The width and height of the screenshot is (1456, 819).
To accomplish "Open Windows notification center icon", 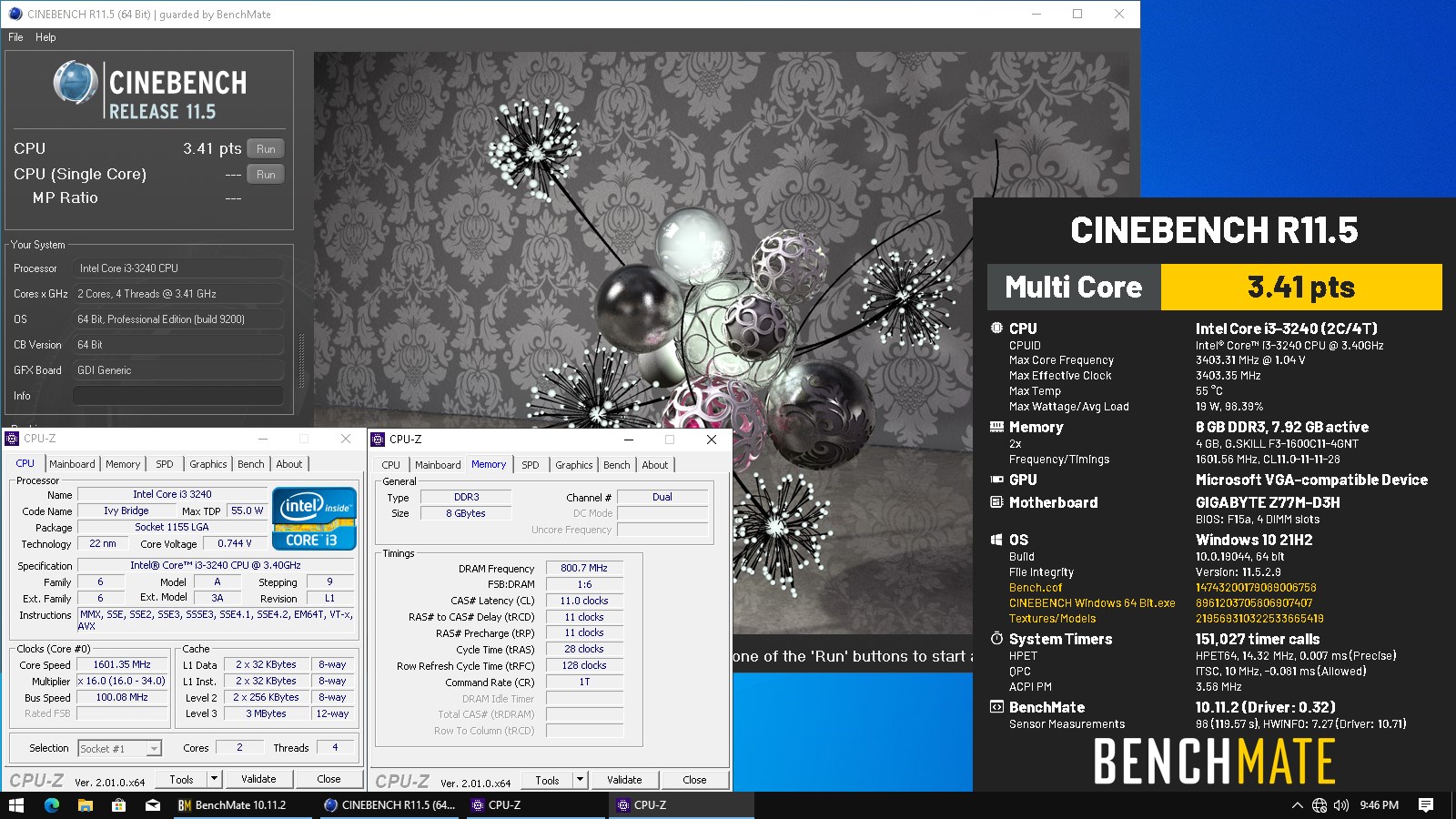I will (x=1426, y=805).
